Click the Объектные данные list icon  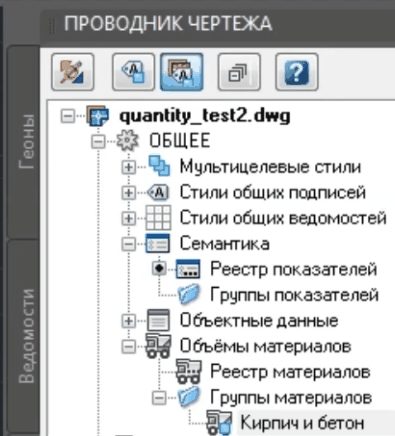pos(158,320)
